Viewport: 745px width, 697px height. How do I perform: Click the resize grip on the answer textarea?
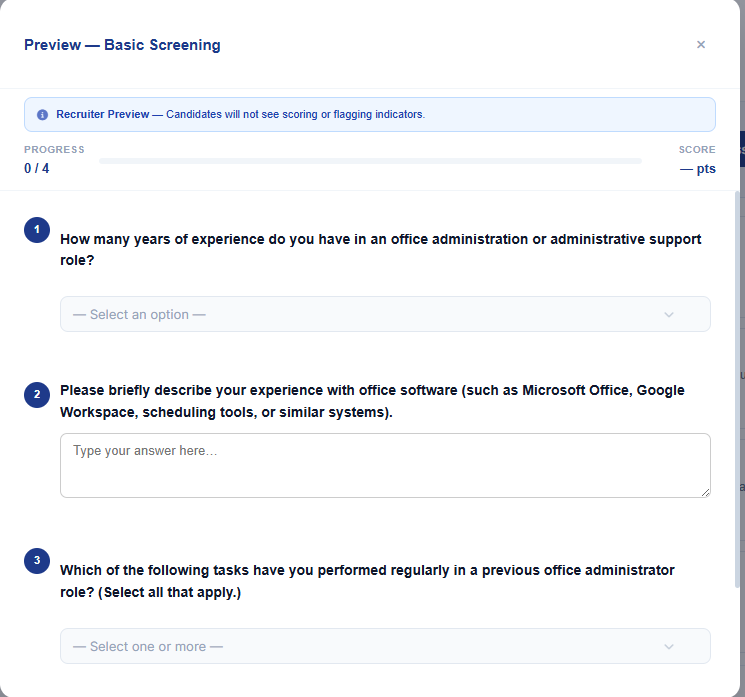(x=706, y=493)
